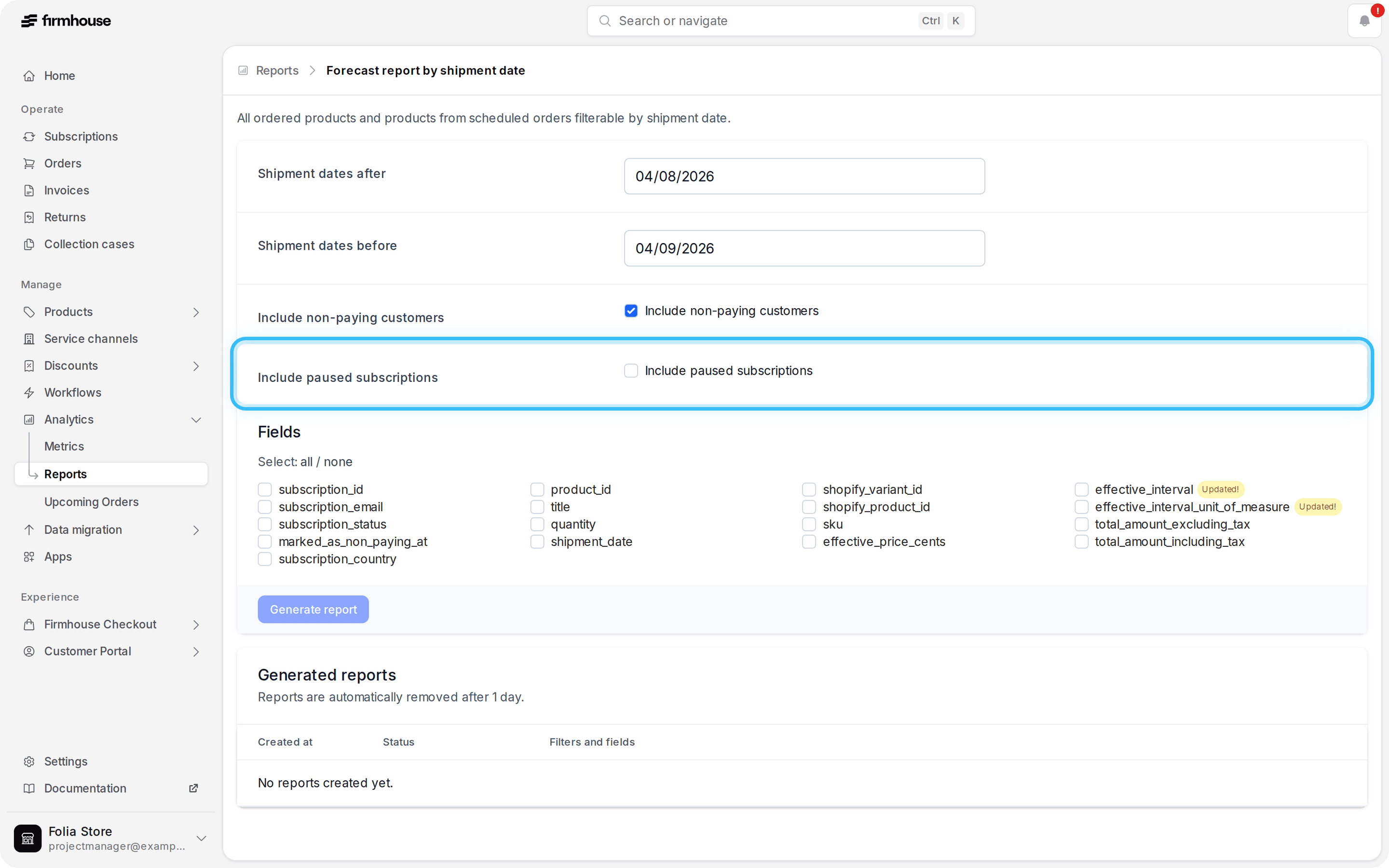Select all fields link
Image resolution: width=1389 pixels, height=868 pixels.
click(307, 462)
